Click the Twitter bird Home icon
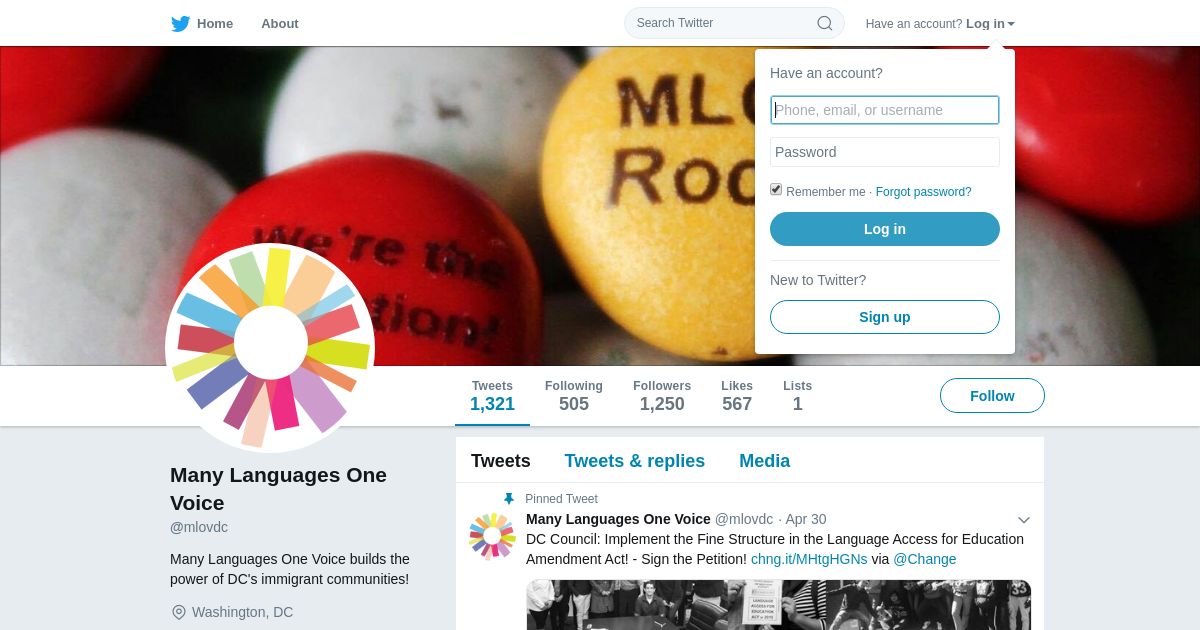 point(180,23)
